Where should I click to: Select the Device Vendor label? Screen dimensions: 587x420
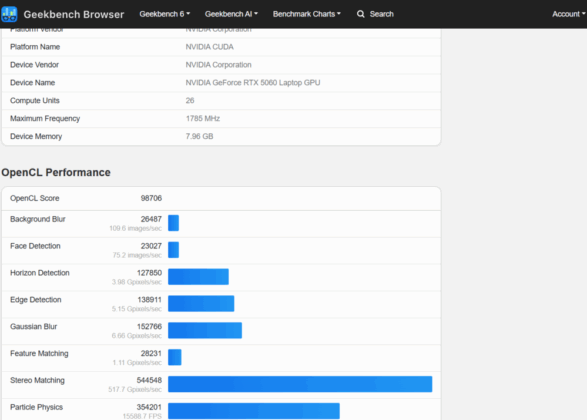coord(34,65)
